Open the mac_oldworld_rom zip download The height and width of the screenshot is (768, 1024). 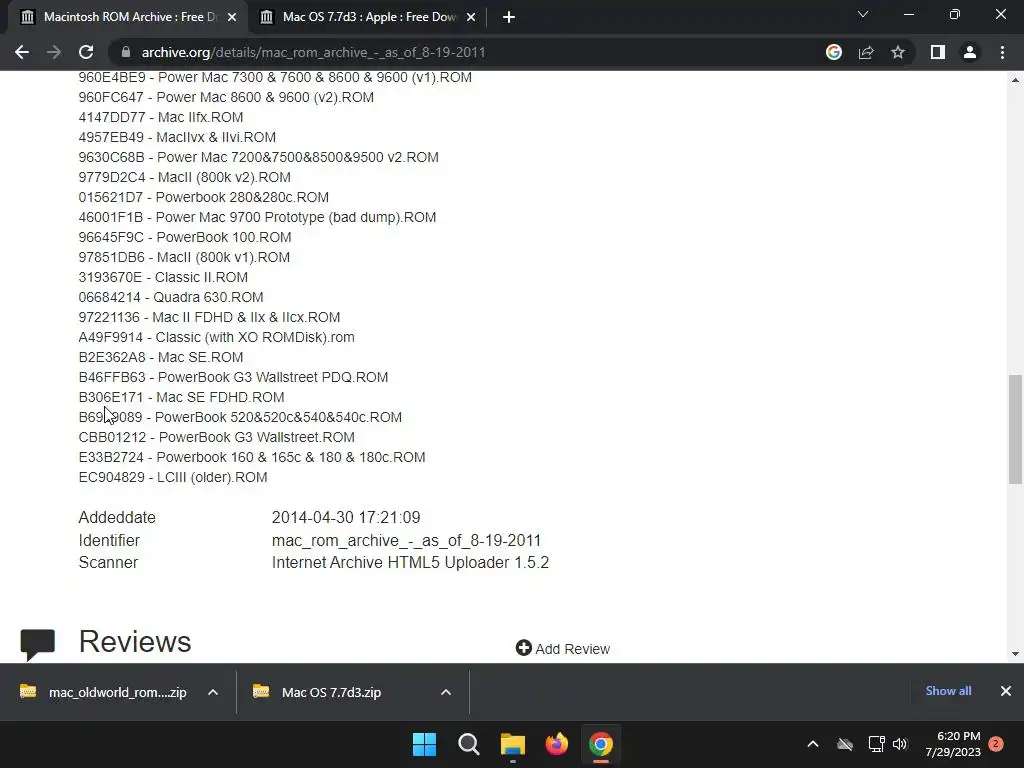pyautogui.click(x=104, y=692)
